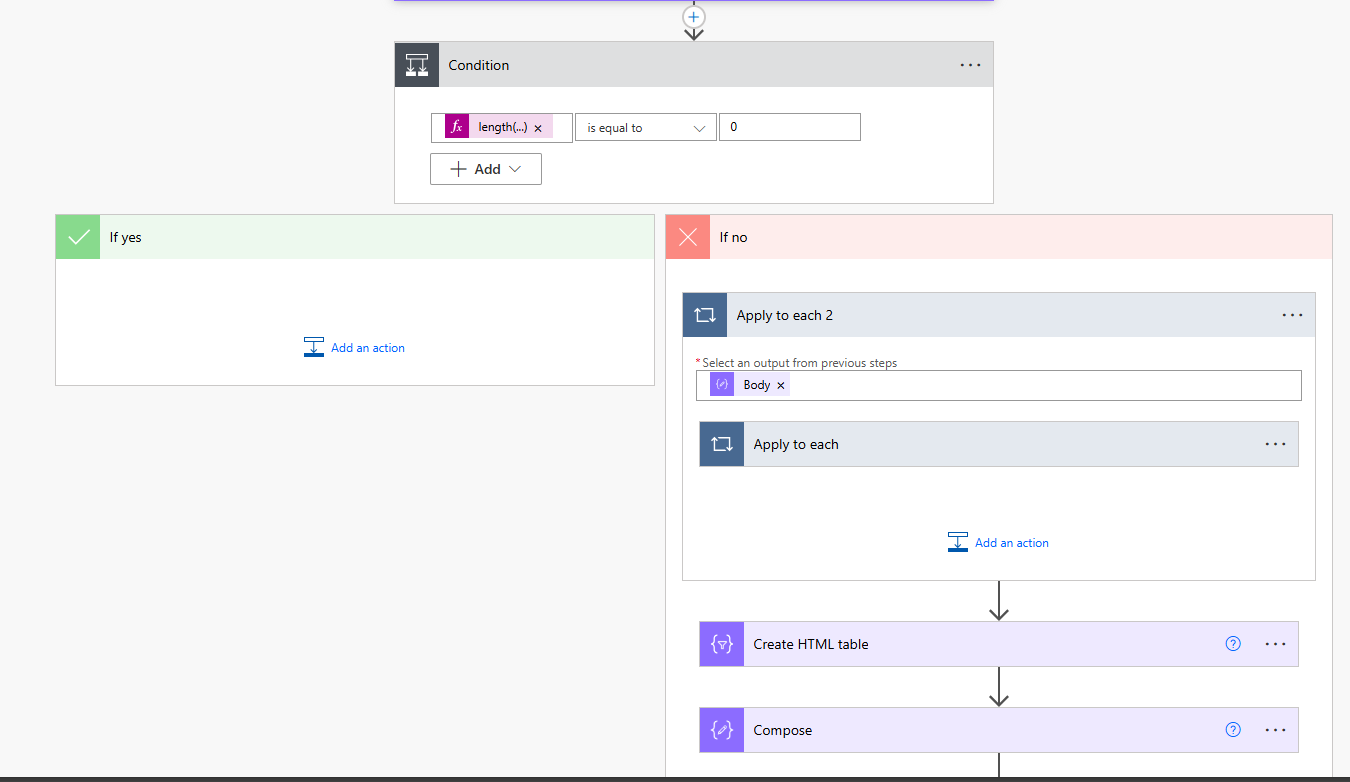Click the Condition action icon
Image resolution: width=1350 pixels, height=782 pixels.
point(417,65)
